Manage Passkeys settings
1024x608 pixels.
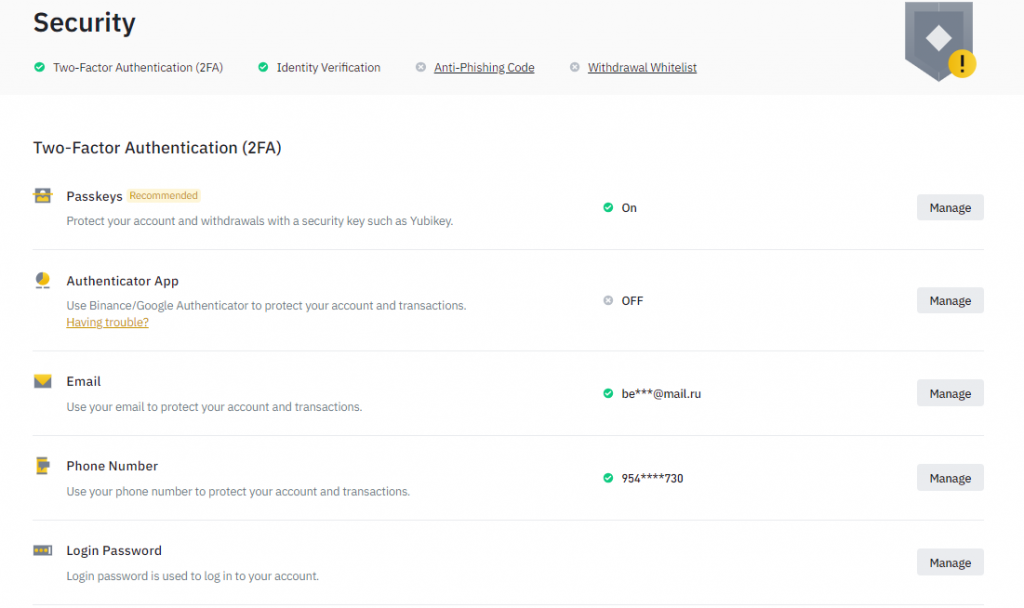click(949, 208)
